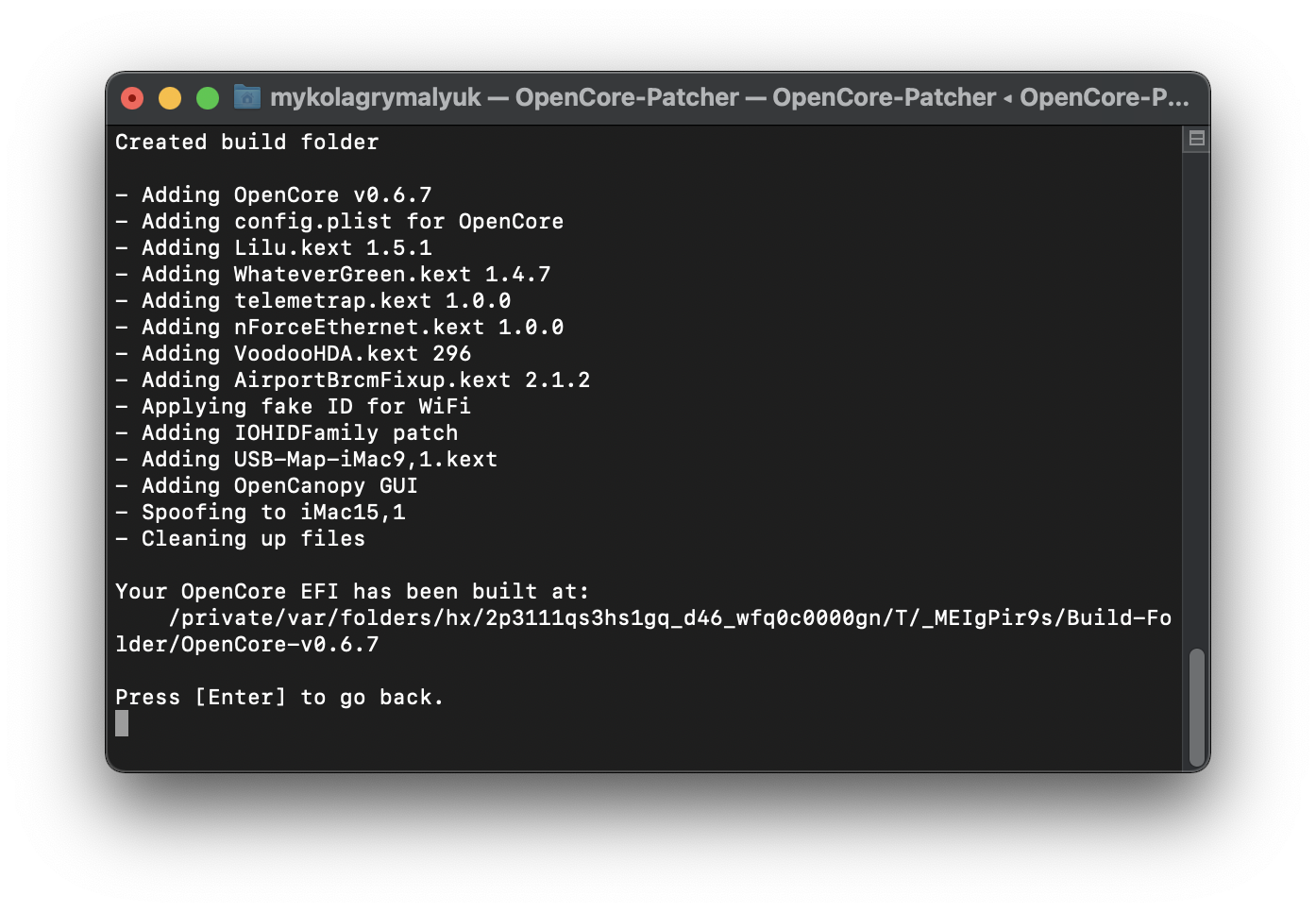Click the /private/var/folders build path text
The image size is (1316, 912).
click(x=668, y=617)
